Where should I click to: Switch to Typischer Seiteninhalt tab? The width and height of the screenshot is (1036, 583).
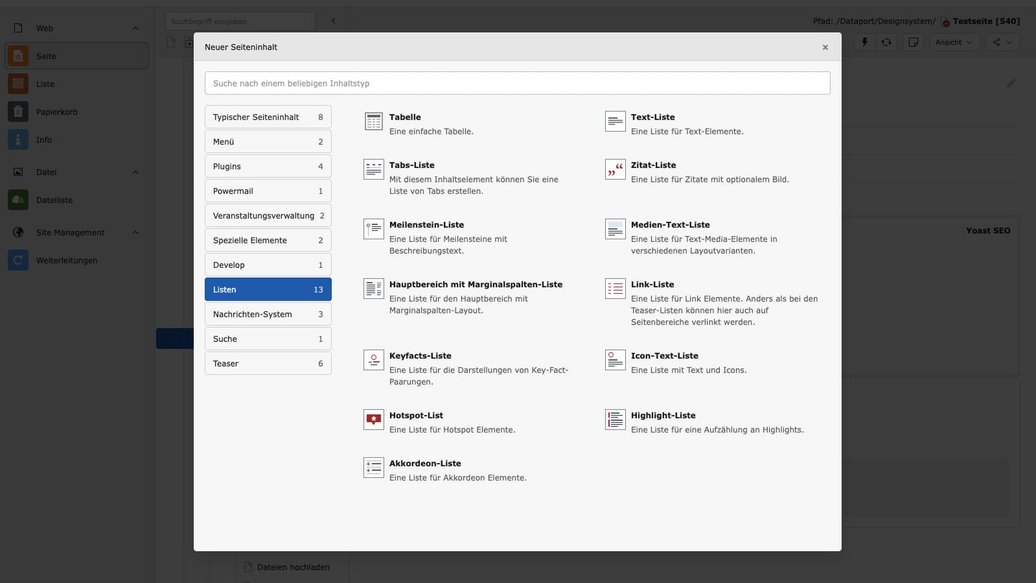click(x=267, y=117)
